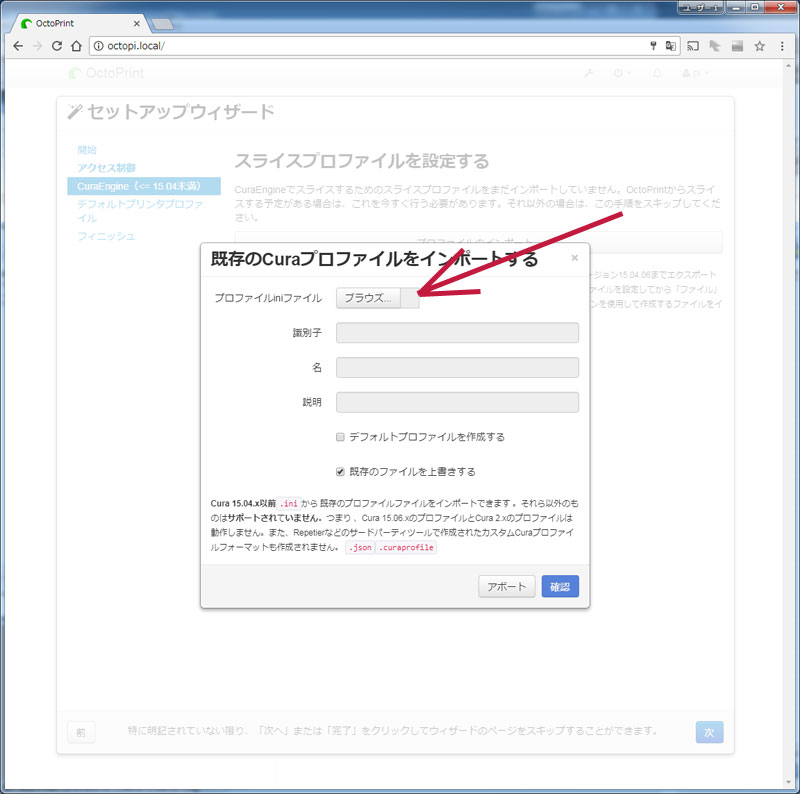Close the Cura profile import dialog
The height and width of the screenshot is (794, 800).
[x=574, y=258]
